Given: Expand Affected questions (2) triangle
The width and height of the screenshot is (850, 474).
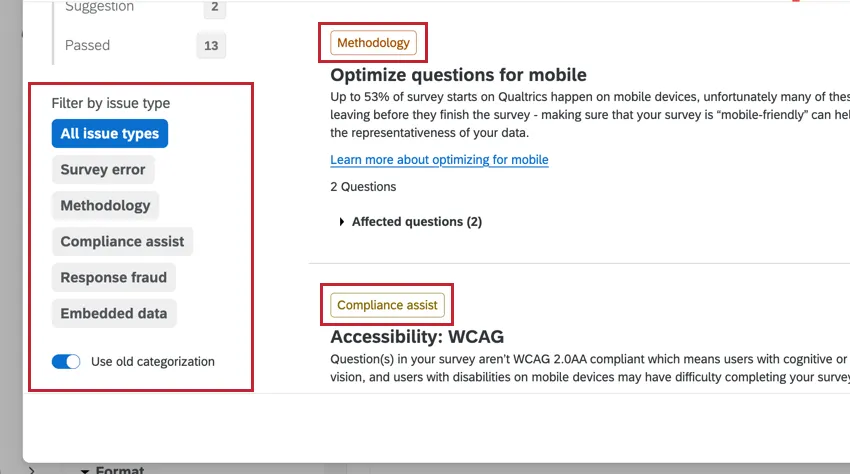Looking at the screenshot, I should 342,221.
